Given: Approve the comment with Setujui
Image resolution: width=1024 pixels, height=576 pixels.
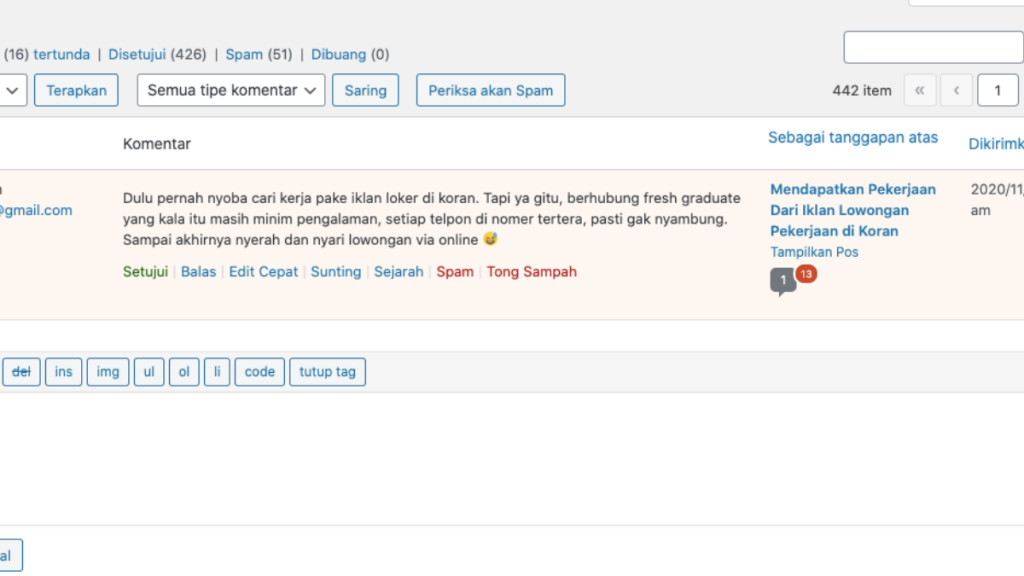Looking at the screenshot, I should [145, 272].
